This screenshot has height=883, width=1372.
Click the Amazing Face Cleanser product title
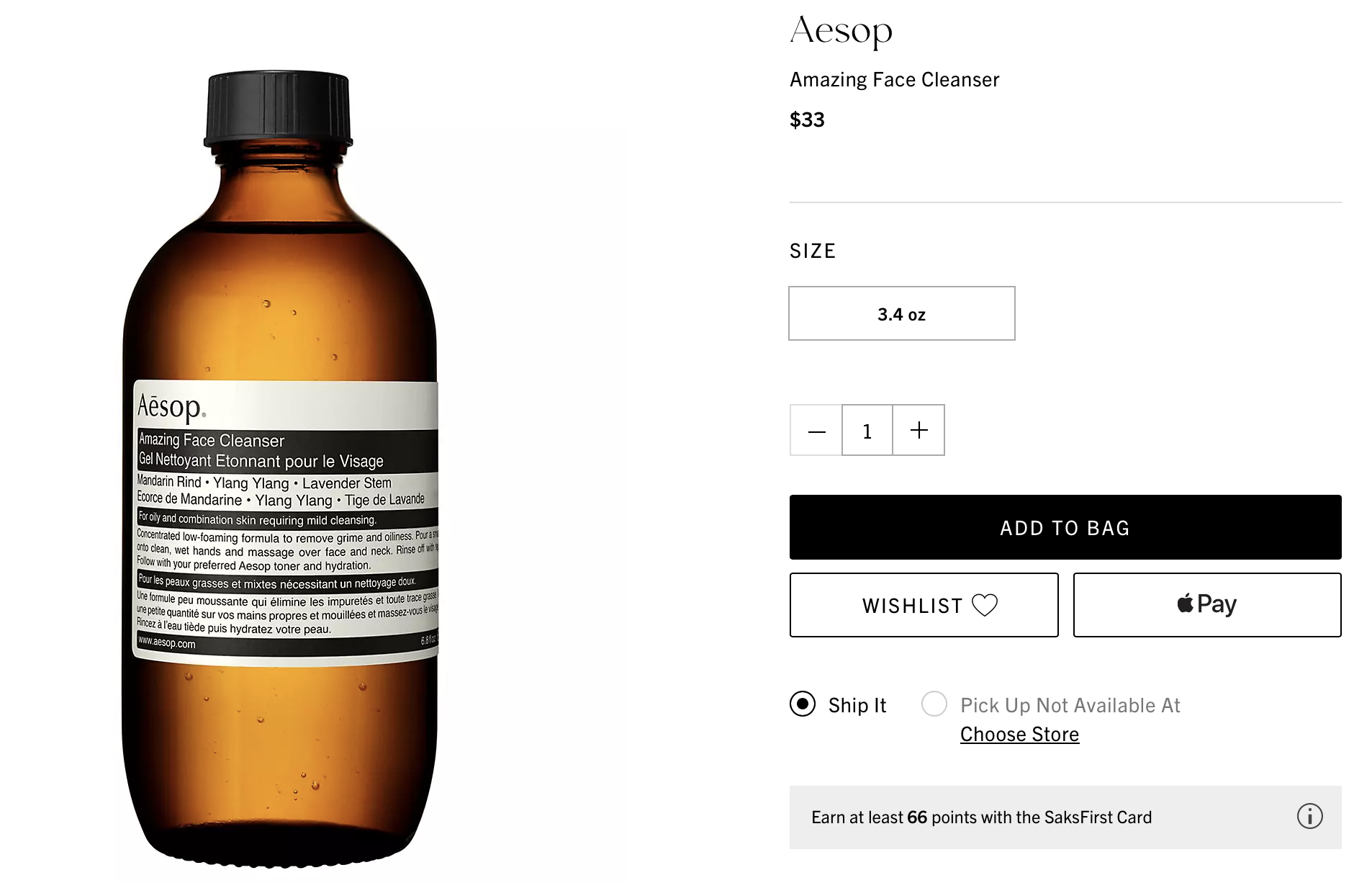click(x=894, y=79)
